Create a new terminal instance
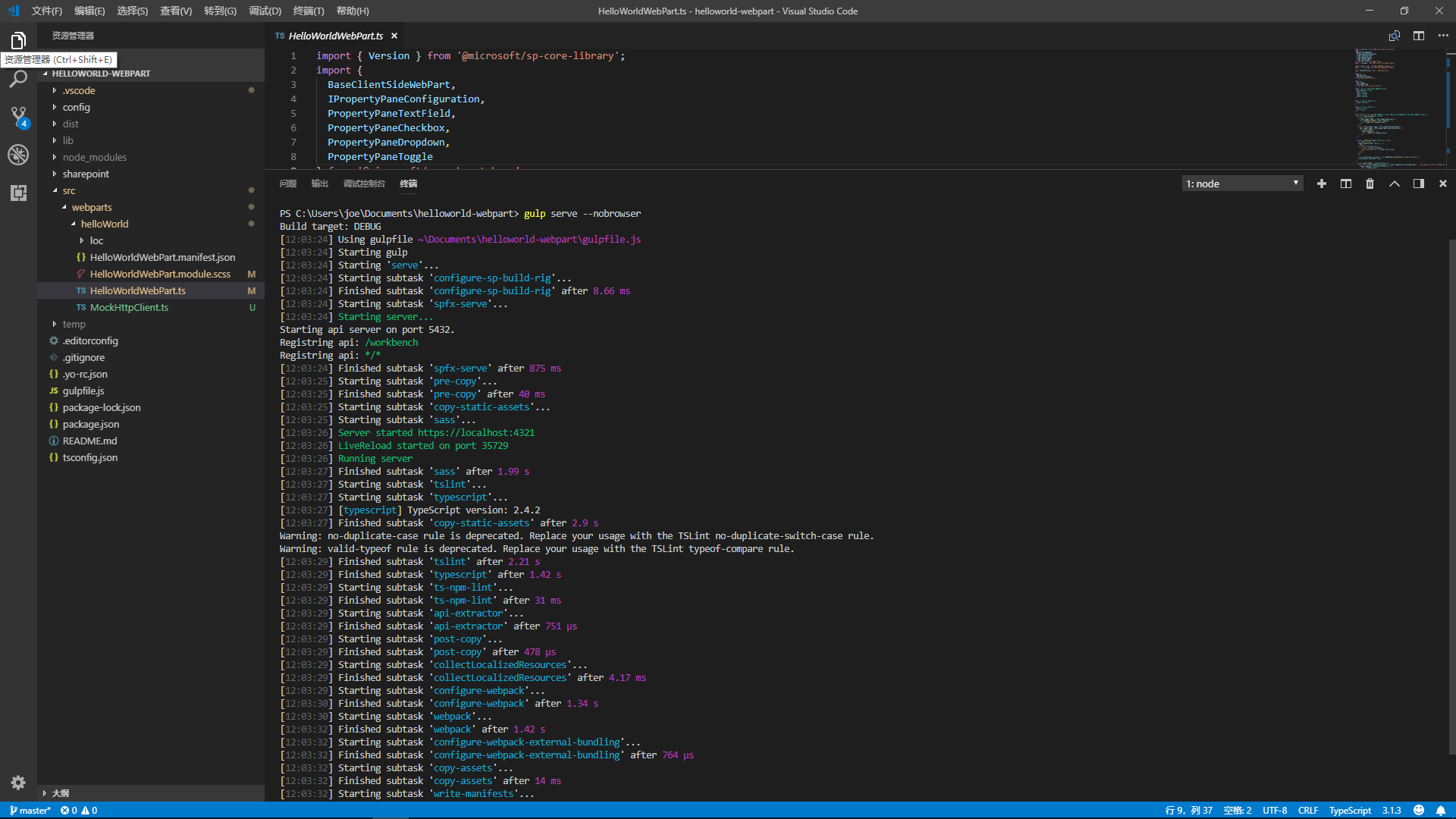 (1322, 184)
